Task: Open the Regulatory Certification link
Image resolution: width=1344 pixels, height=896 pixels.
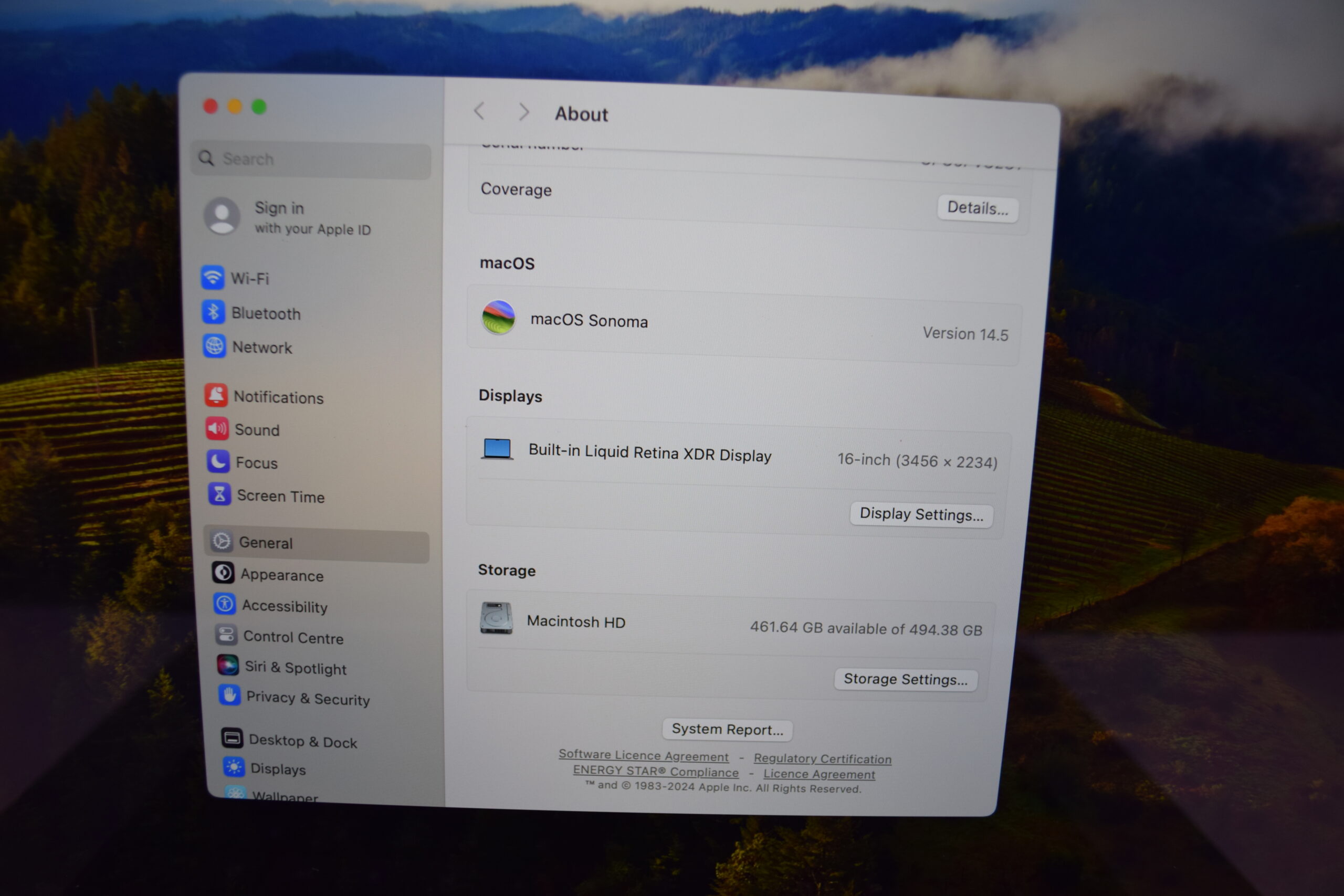Action: click(822, 758)
